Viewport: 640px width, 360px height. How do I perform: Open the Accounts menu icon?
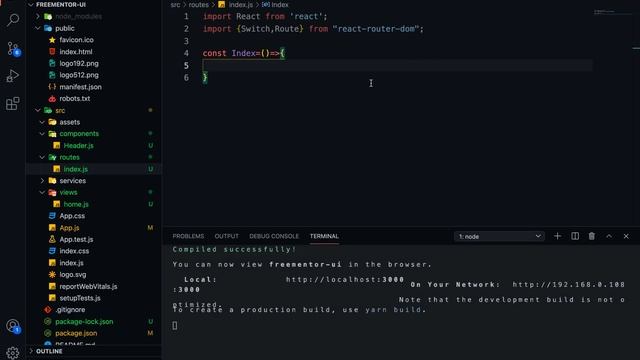pos(13,326)
